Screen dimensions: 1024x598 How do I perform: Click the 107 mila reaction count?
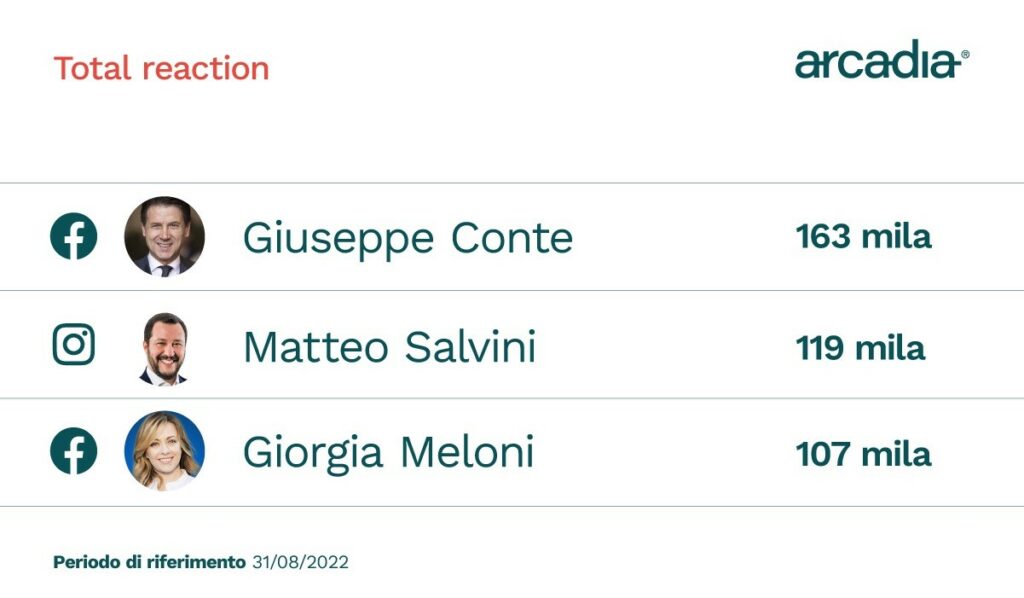coord(863,454)
